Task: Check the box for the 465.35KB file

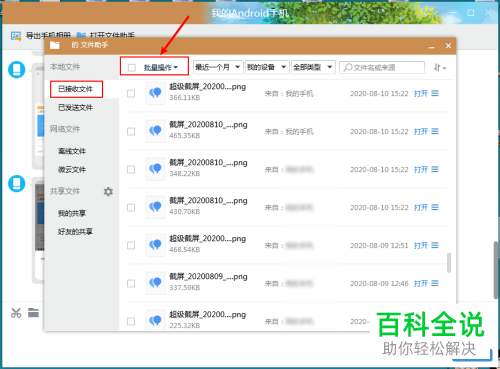Action: 131,132
